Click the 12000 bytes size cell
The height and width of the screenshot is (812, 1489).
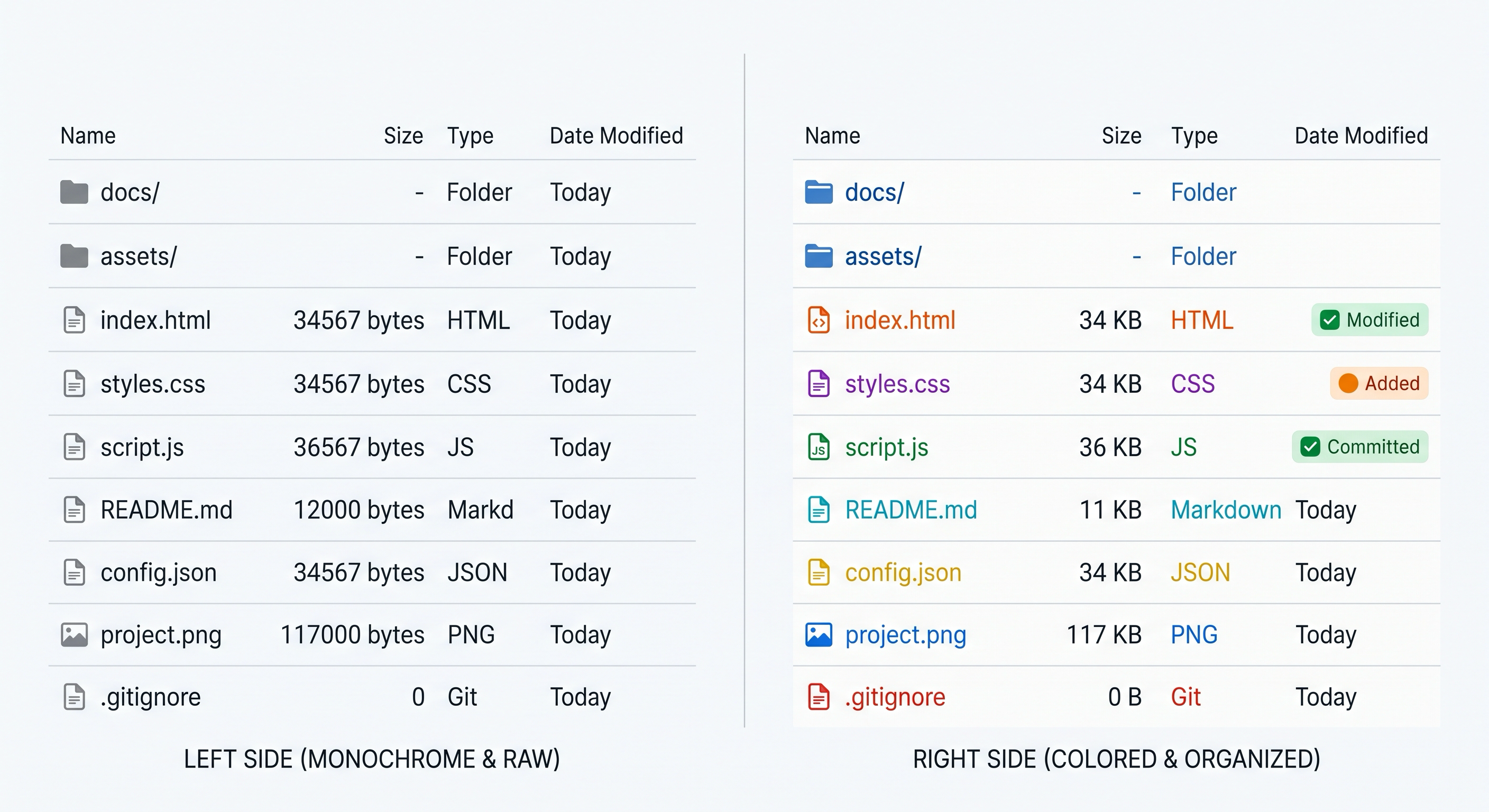(359, 510)
